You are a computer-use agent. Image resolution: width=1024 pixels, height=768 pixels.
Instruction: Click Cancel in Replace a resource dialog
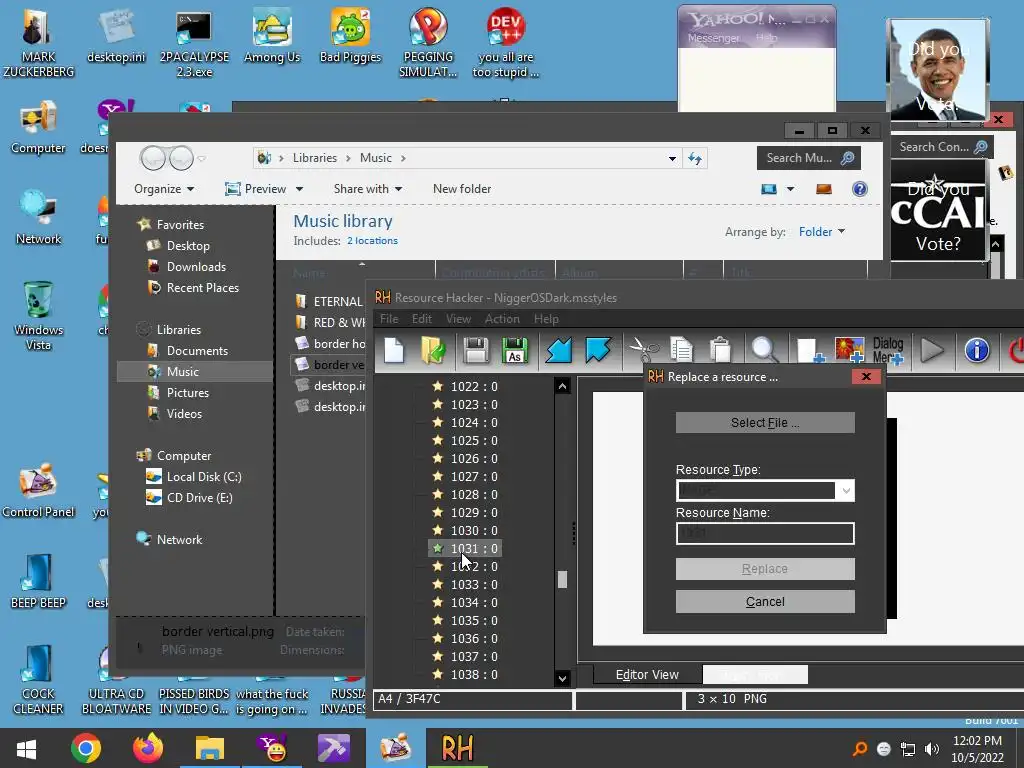765,601
